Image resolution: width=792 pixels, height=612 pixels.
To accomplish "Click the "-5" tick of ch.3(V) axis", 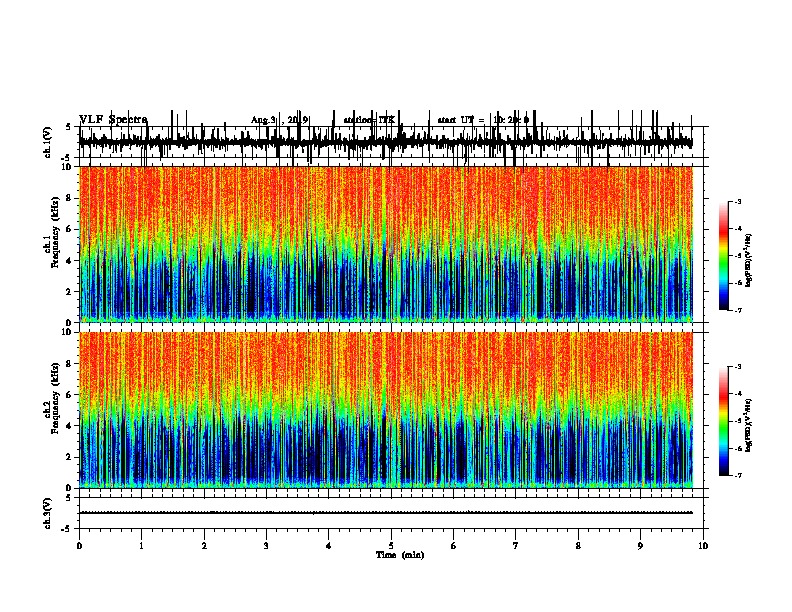I will (67, 529).
